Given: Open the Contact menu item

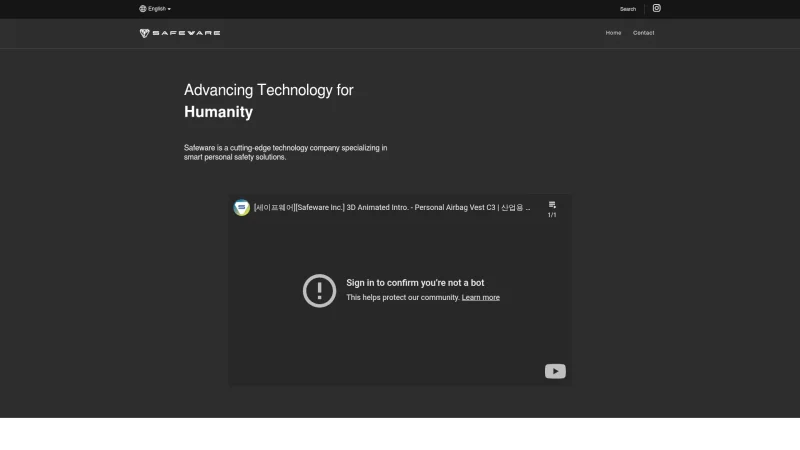Looking at the screenshot, I should pyautogui.click(x=643, y=33).
